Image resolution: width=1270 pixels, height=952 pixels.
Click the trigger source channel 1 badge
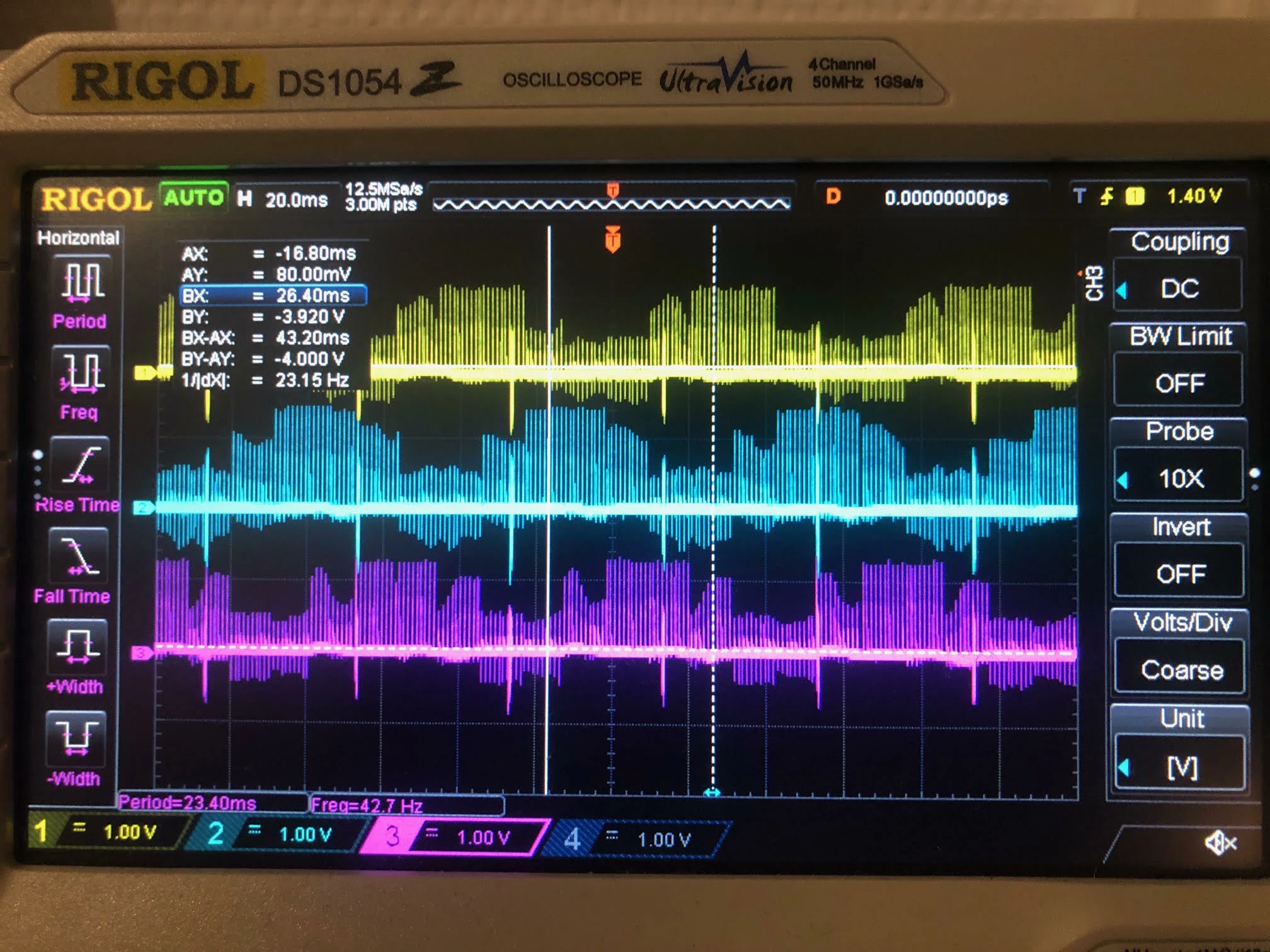click(1135, 196)
